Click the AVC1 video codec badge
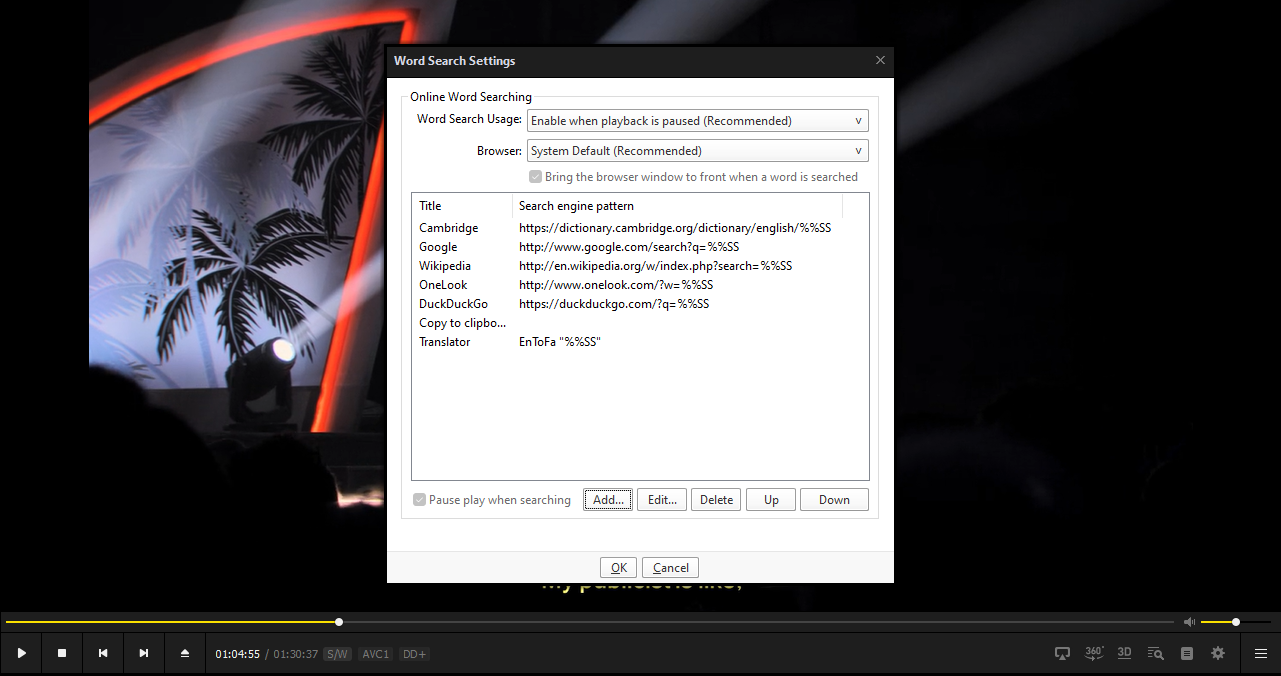This screenshot has width=1281, height=676. click(x=376, y=654)
